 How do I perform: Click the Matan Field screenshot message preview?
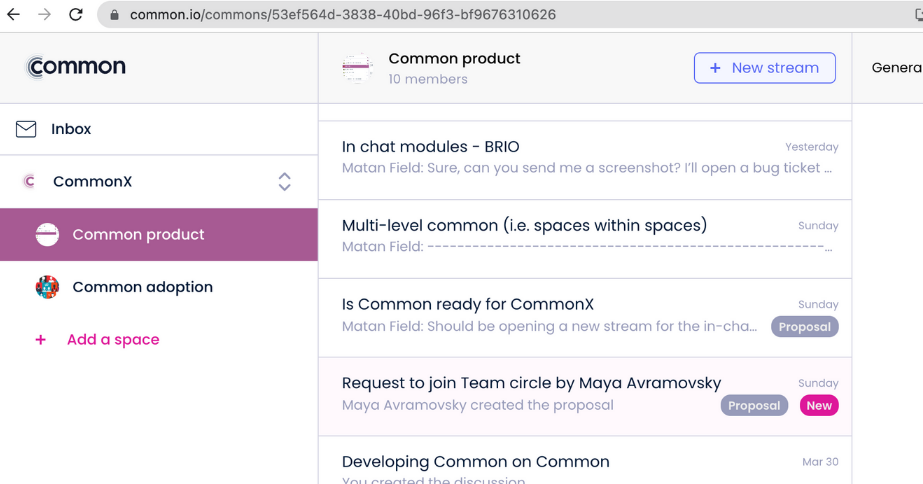587,168
